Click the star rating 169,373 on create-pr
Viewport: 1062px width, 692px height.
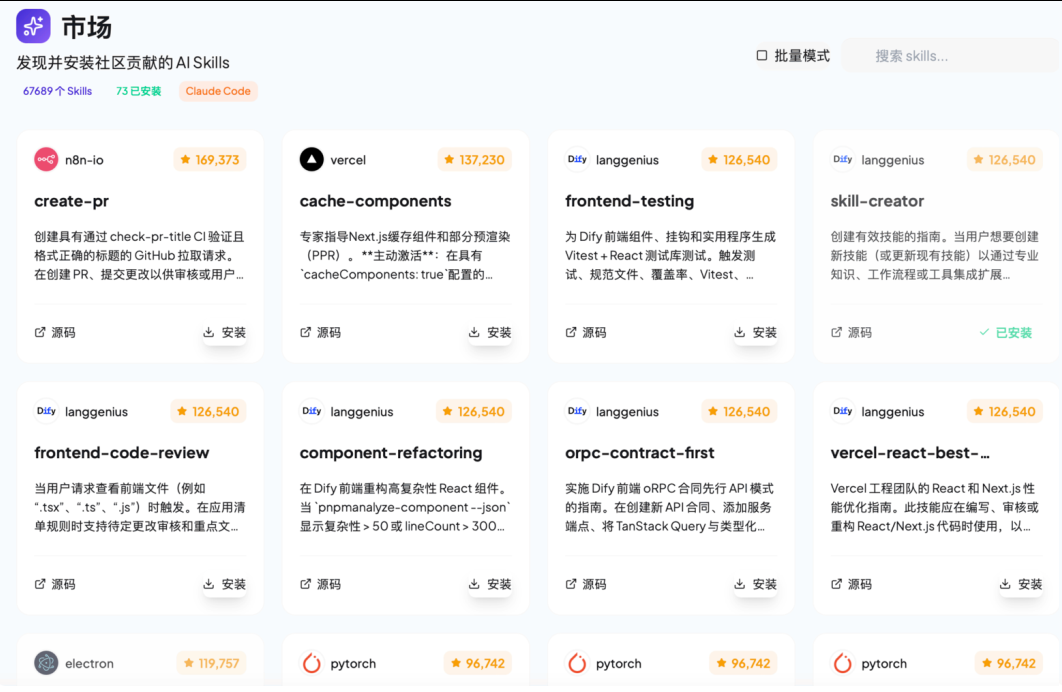[x=210, y=160]
